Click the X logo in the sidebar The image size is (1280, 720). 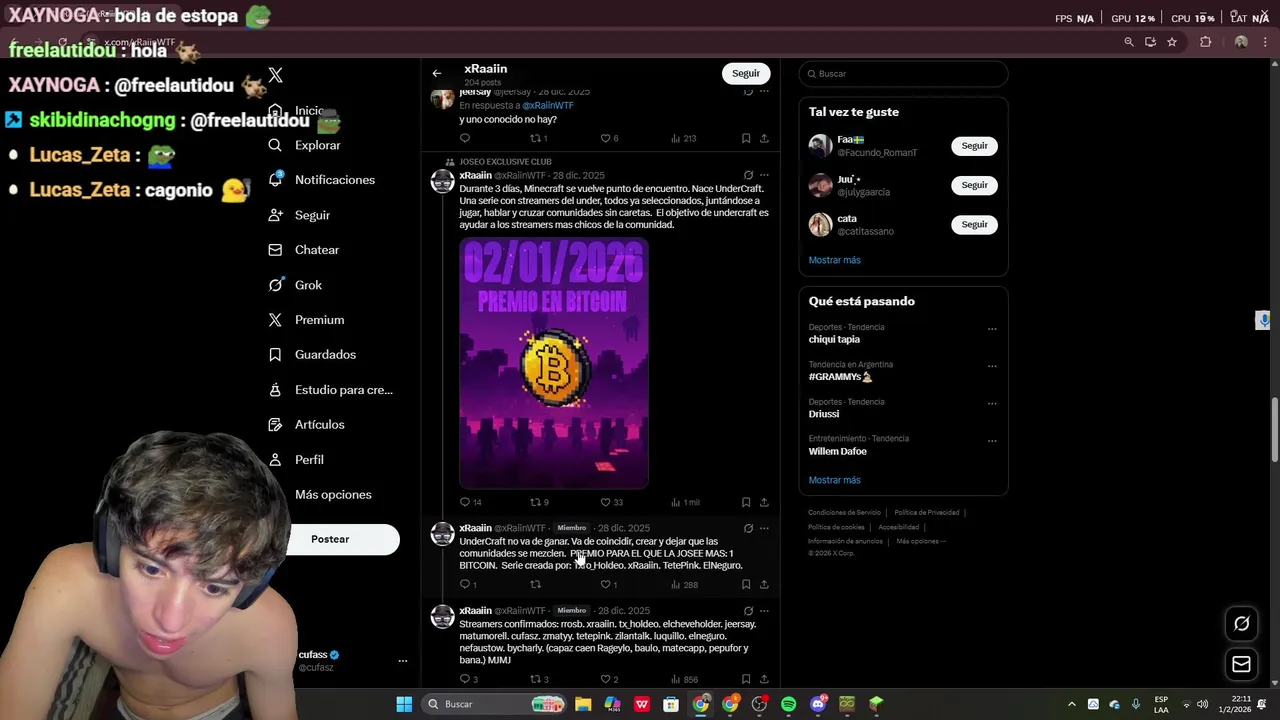[x=276, y=75]
